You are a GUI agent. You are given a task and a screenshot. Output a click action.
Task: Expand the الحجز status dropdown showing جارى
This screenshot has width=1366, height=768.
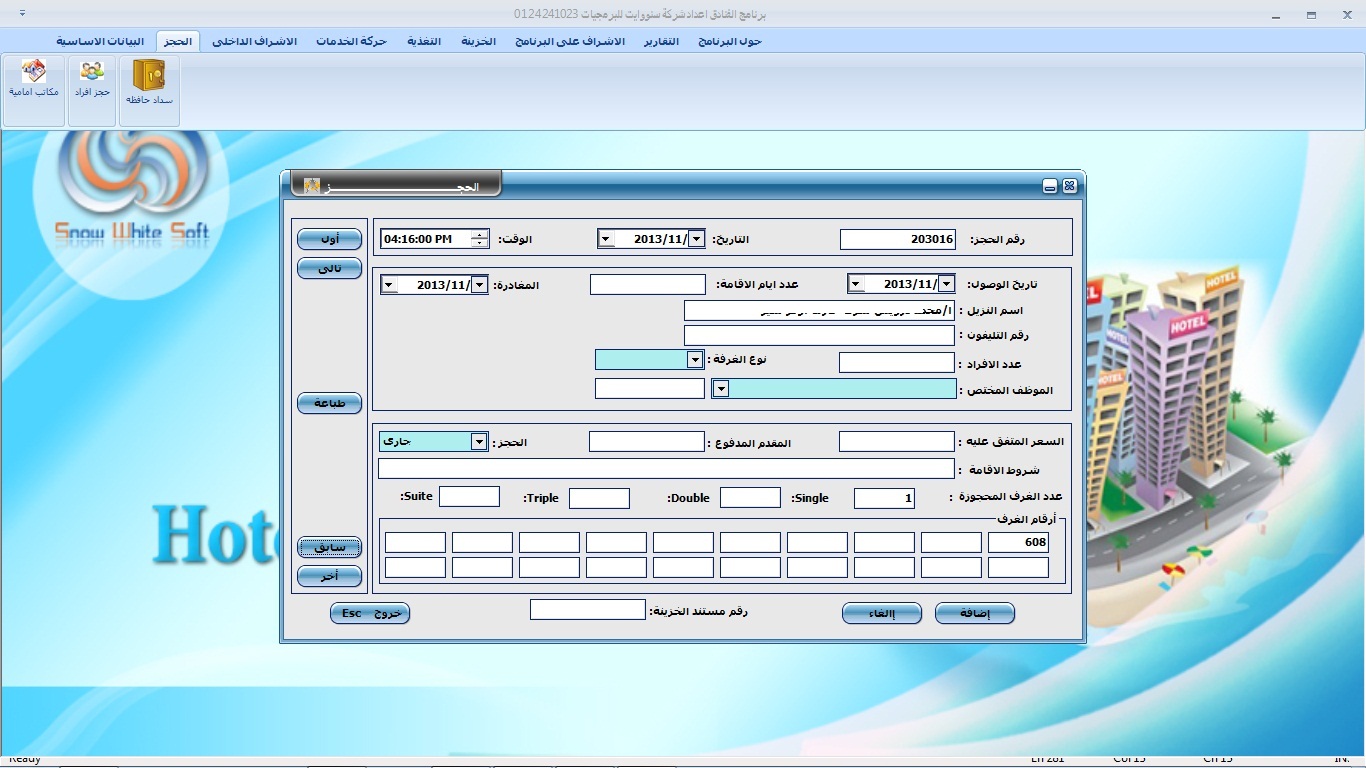click(479, 442)
